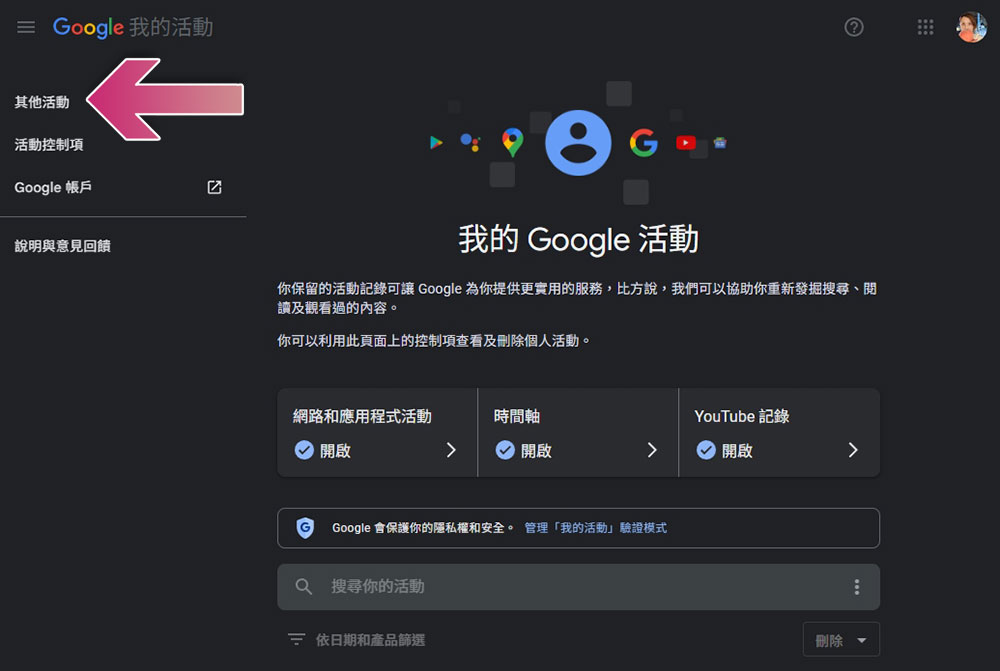Open 說明與意見回饋 in the sidebar

pyautogui.click(x=62, y=246)
